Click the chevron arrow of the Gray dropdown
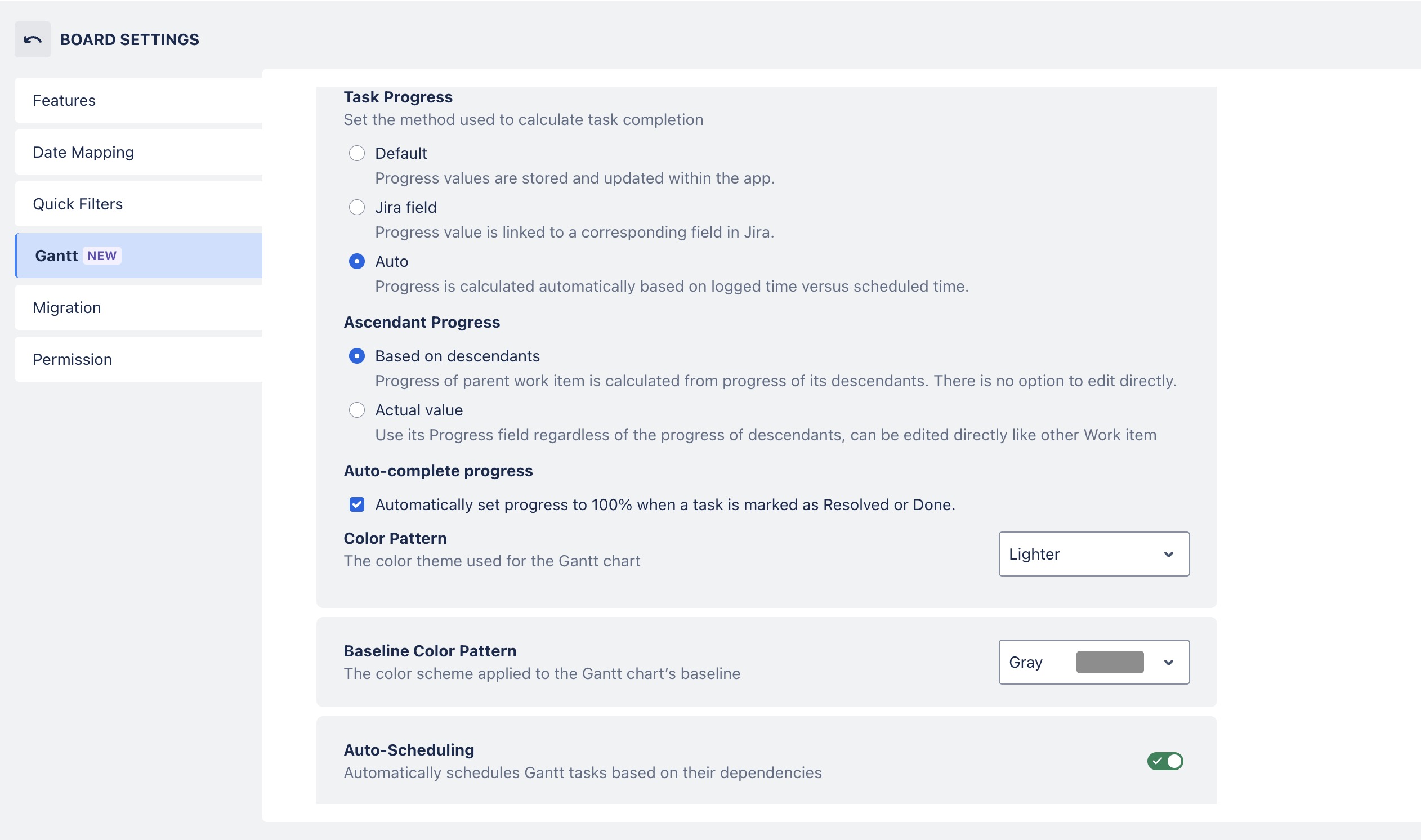The image size is (1421, 840). [x=1169, y=662]
